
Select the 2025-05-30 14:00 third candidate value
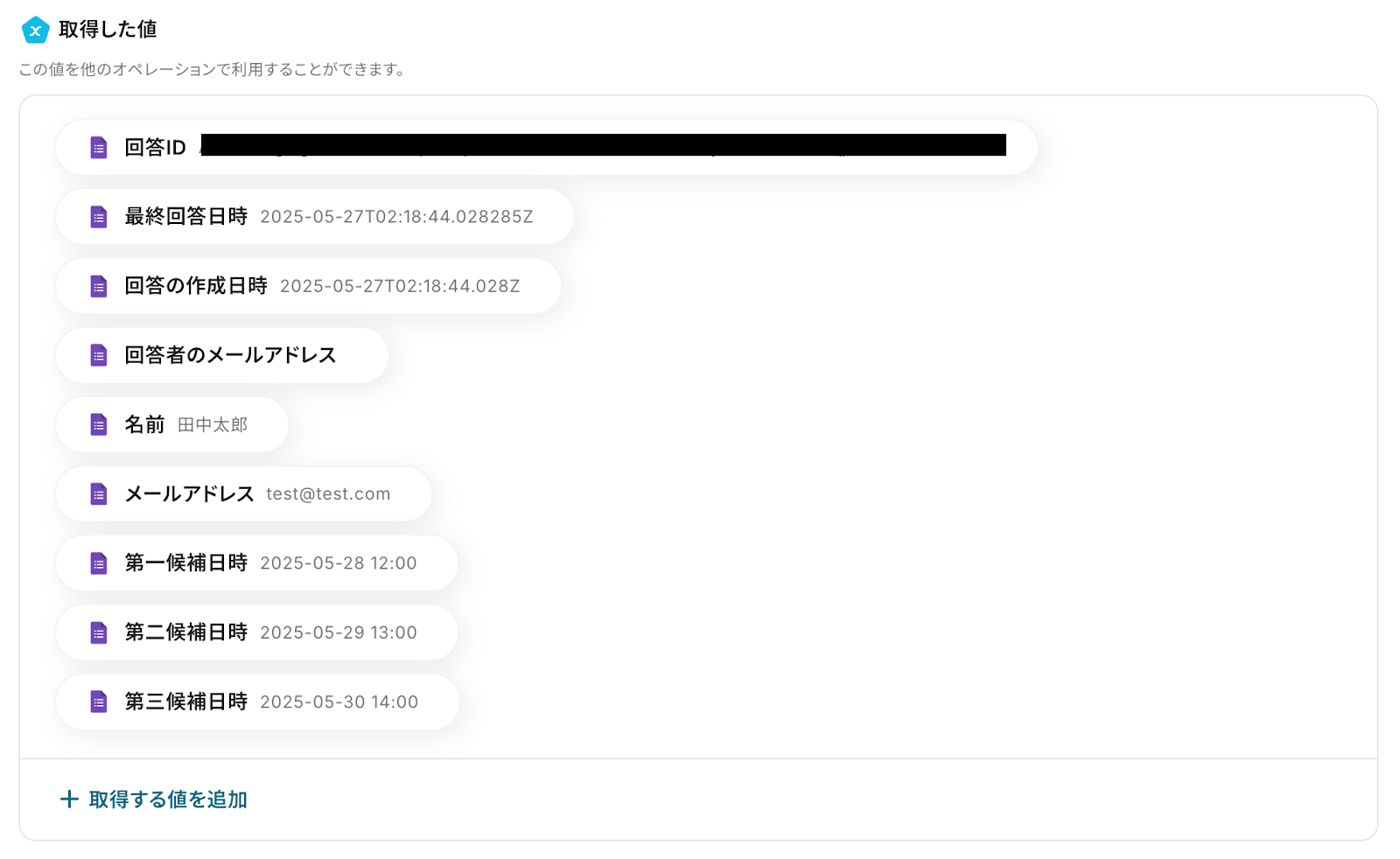(339, 702)
